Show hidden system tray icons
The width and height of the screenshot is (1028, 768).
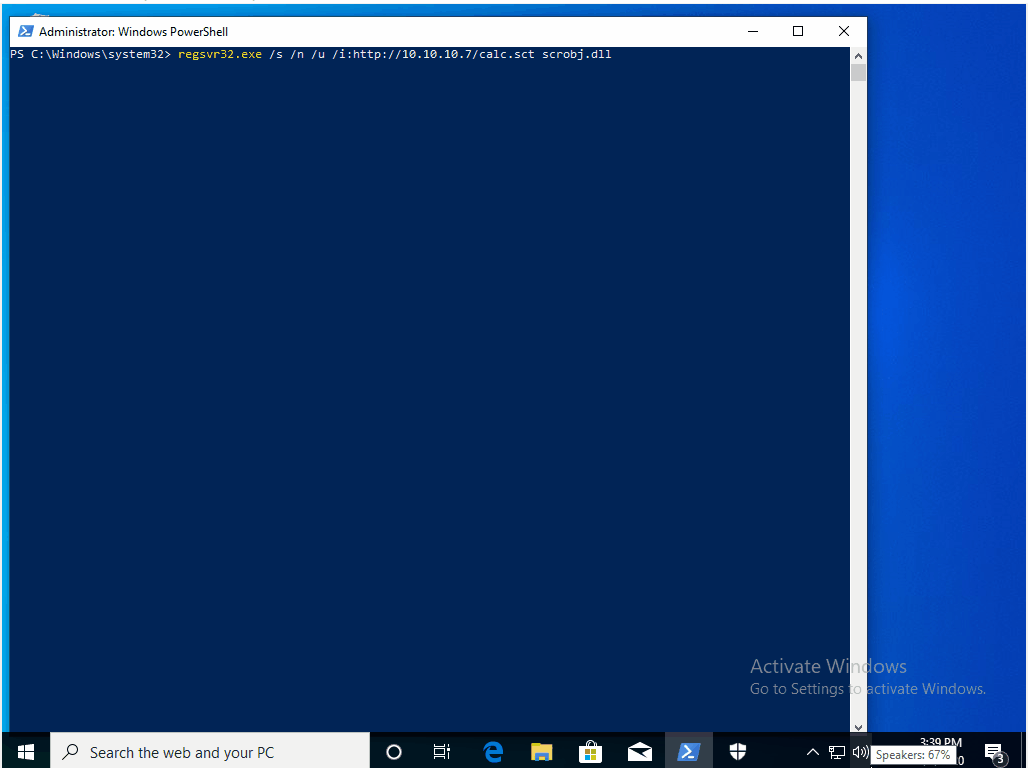coord(812,752)
